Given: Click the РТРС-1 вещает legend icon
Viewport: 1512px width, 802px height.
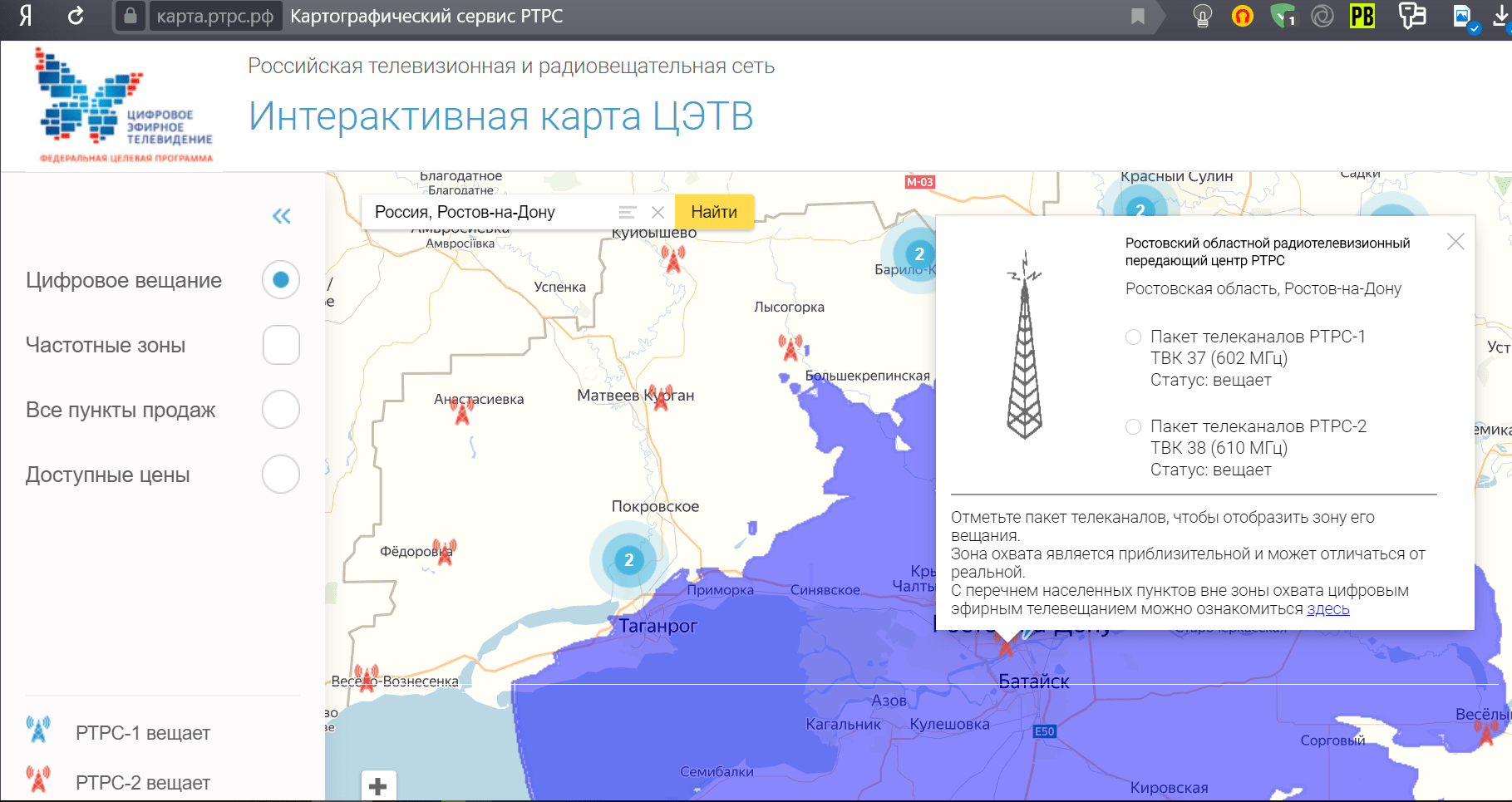Looking at the screenshot, I should (38, 730).
